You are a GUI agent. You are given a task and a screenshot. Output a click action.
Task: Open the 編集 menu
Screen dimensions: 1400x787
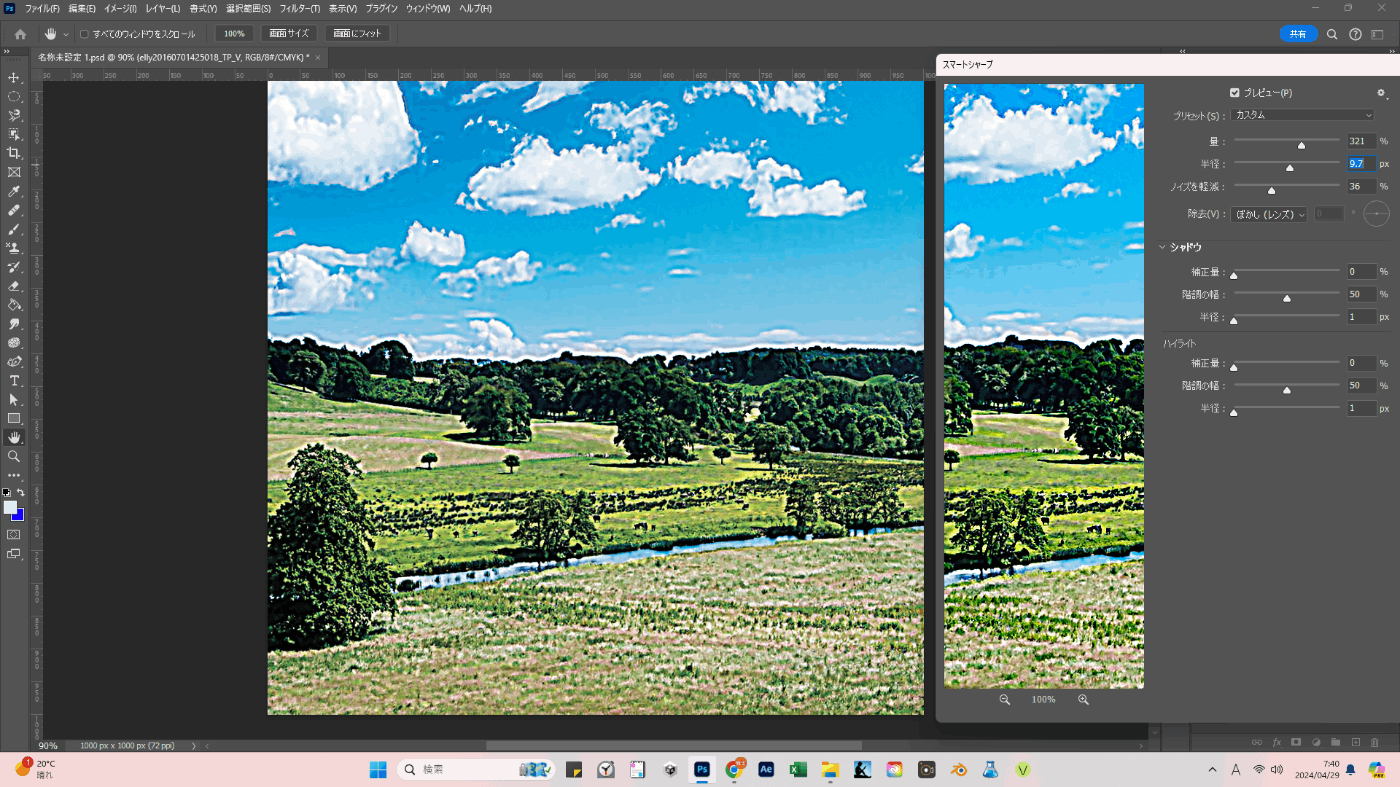point(82,8)
